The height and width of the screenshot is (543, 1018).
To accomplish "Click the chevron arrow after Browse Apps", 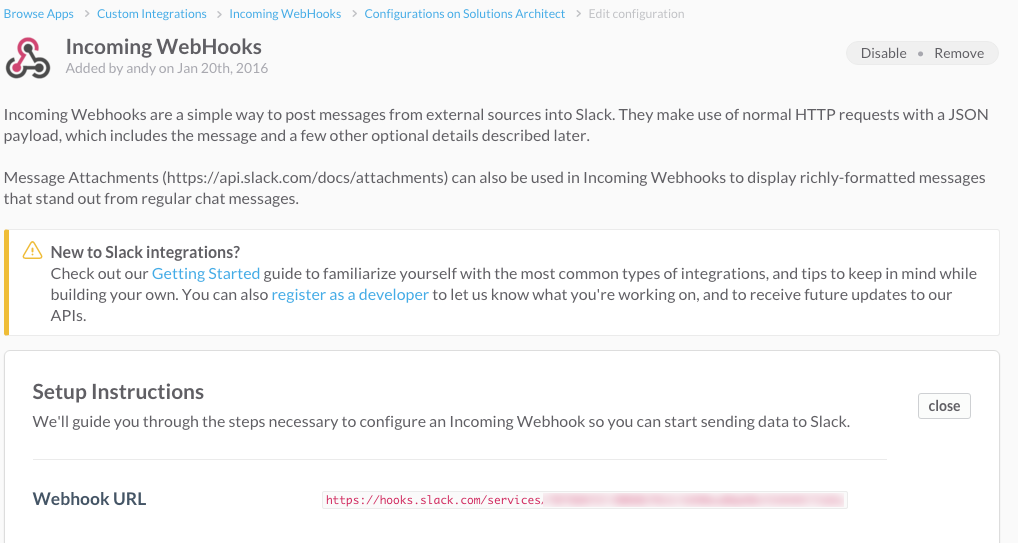I will pos(86,14).
